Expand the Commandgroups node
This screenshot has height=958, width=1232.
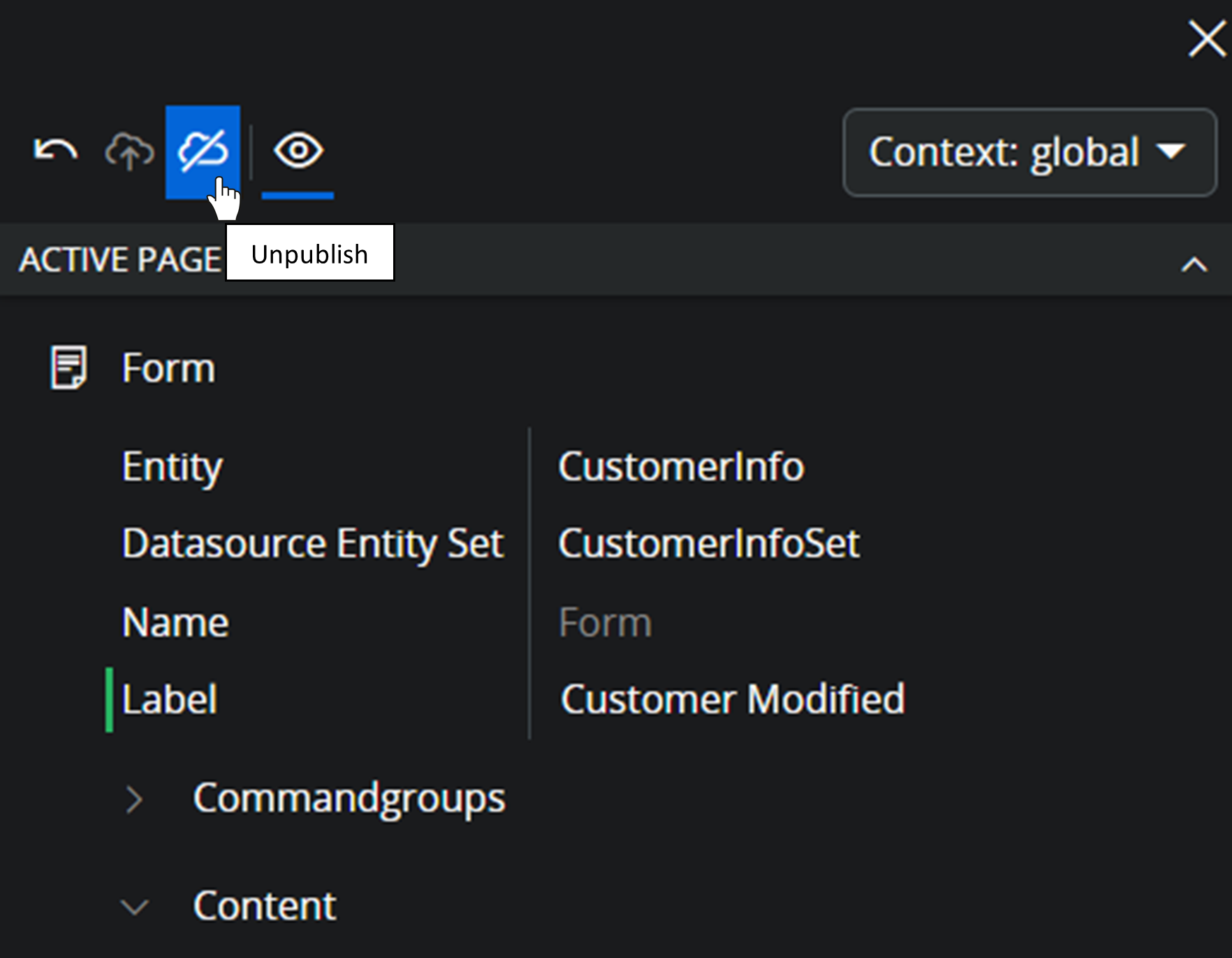click(x=134, y=799)
